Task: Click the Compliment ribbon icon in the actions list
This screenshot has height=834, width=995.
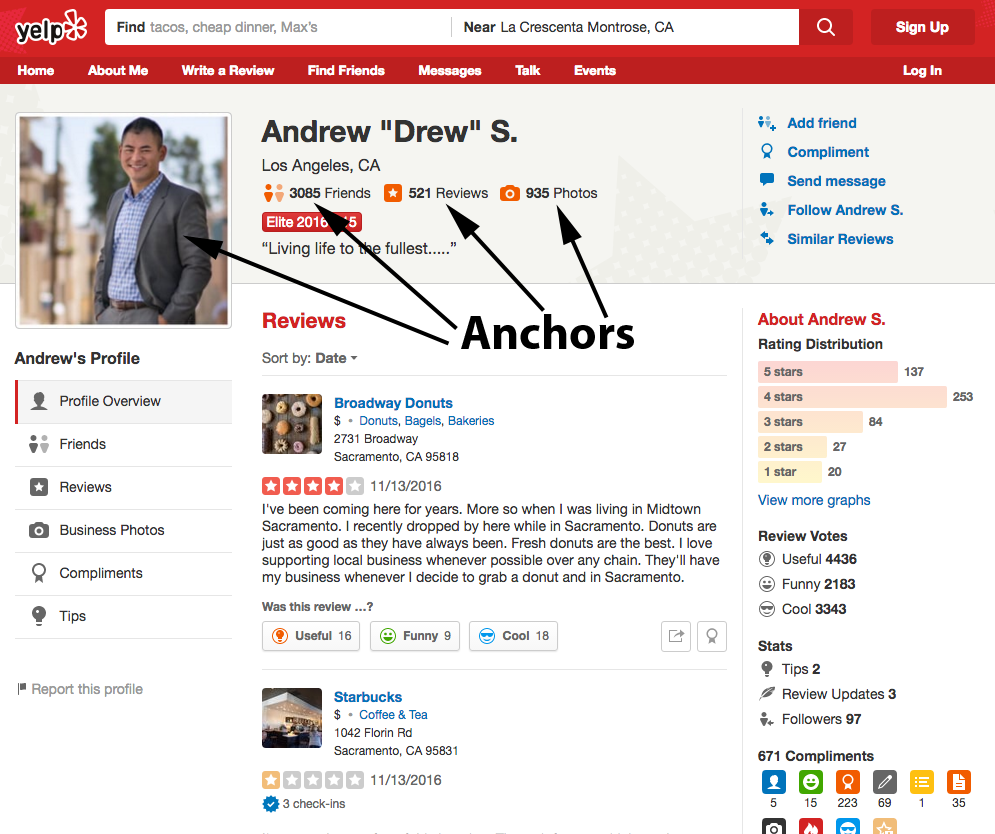Action: click(767, 151)
